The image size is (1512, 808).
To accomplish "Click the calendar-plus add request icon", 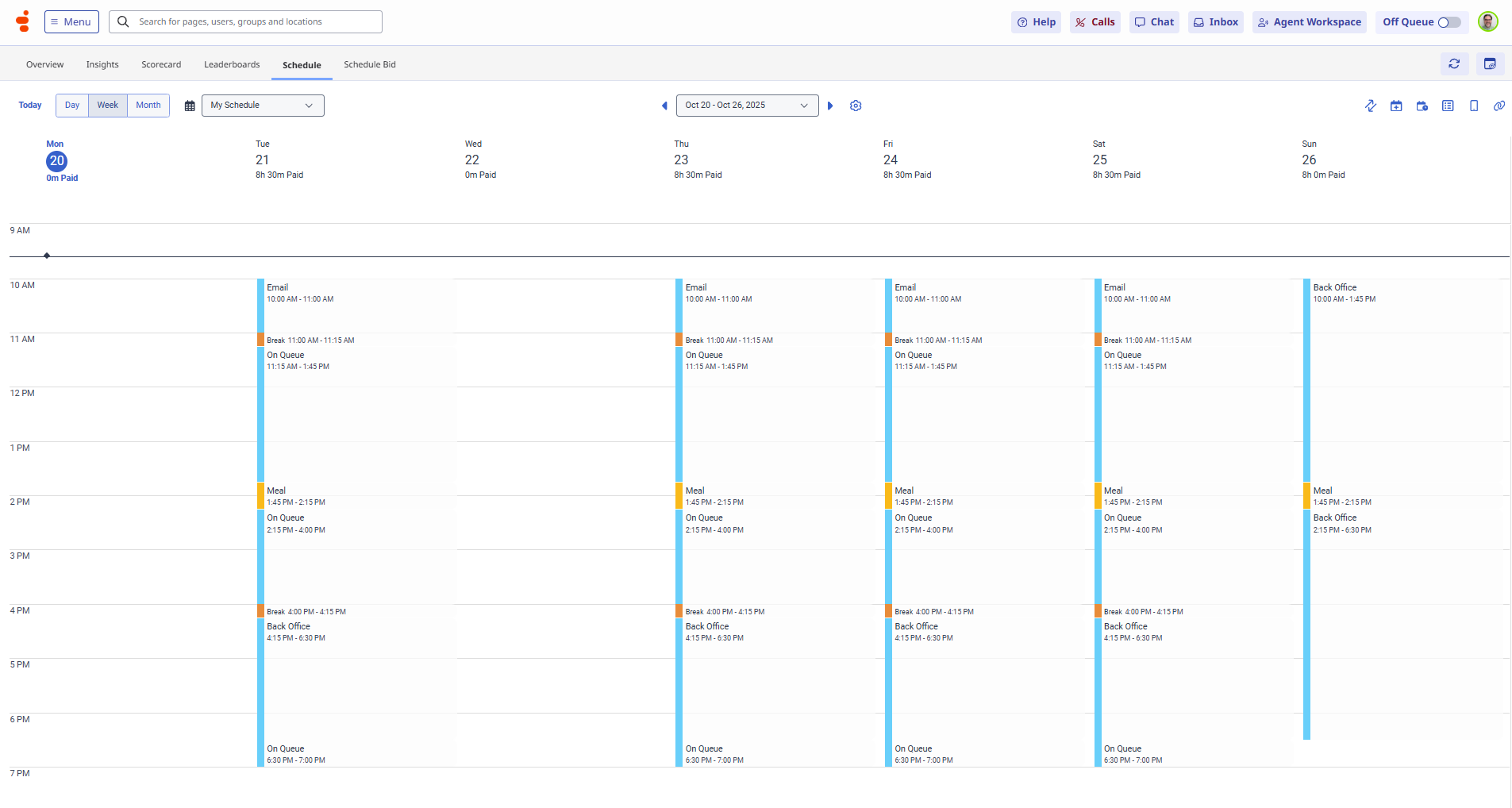I will pyautogui.click(x=1396, y=106).
